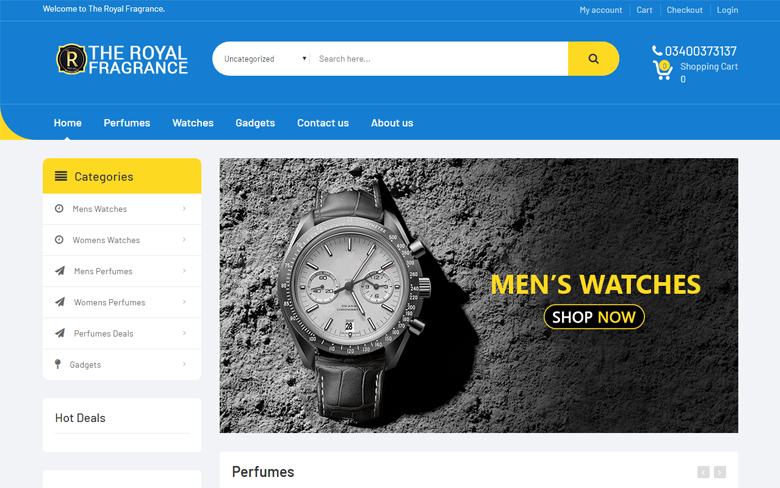Screen dimensions: 780x488
Task: Click the Categories hamburger menu icon
Action: click(x=61, y=176)
